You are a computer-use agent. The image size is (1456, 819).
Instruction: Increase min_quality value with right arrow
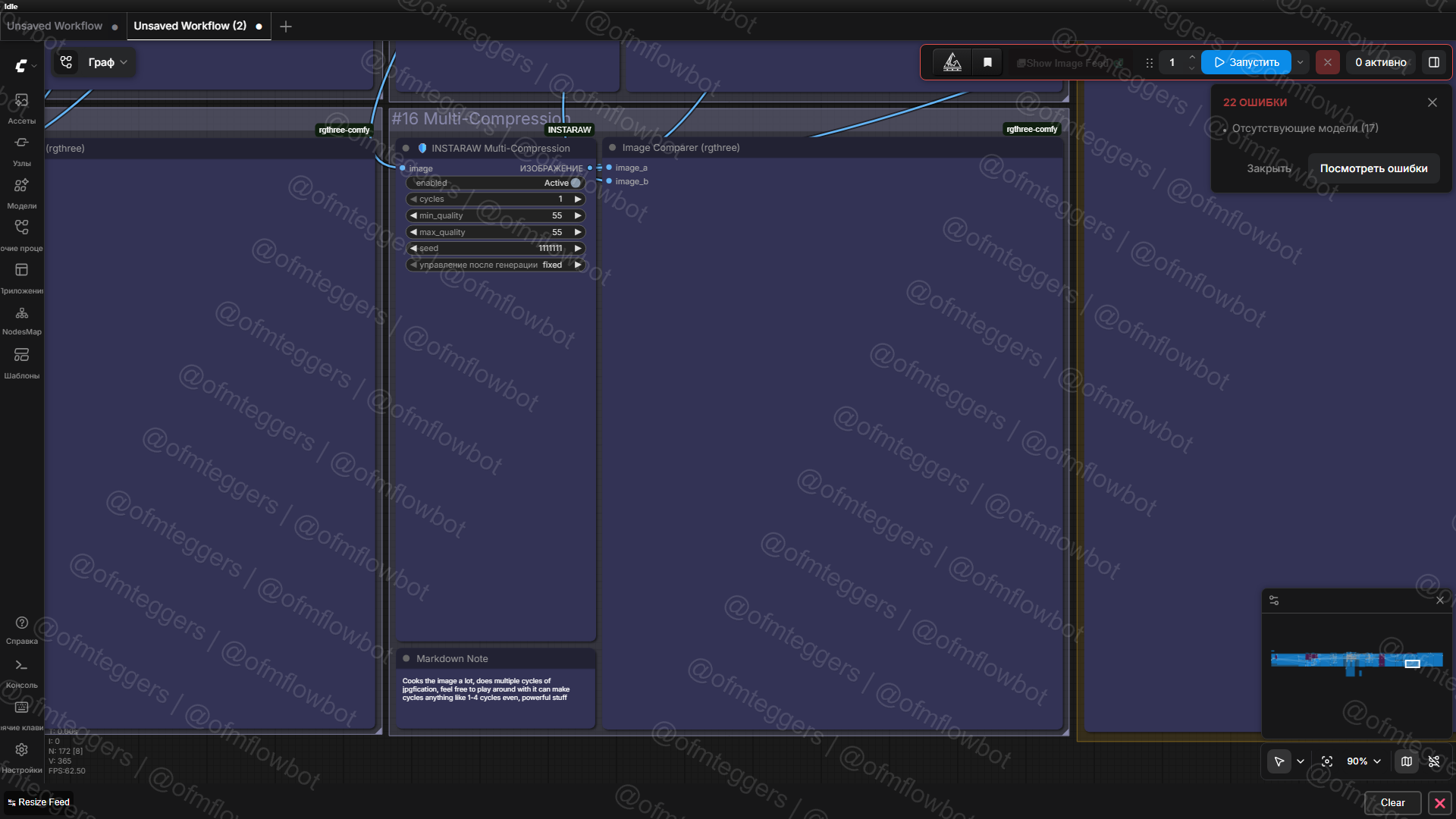pyautogui.click(x=578, y=215)
